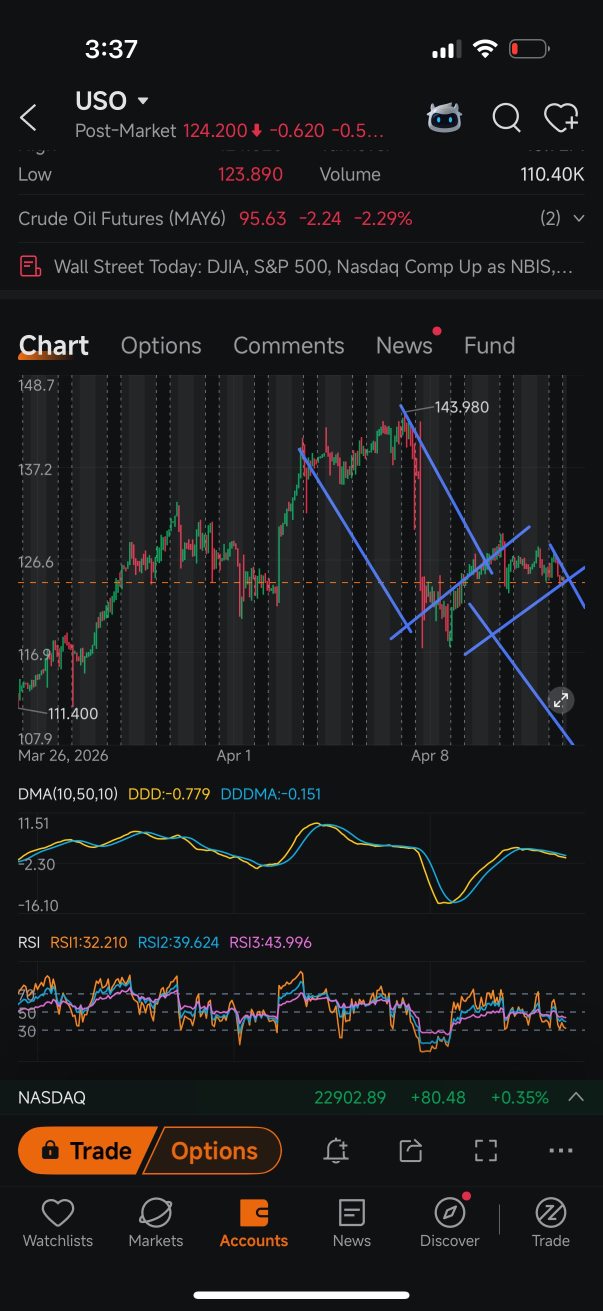This screenshot has height=1311, width=603.
Task: Go to Watchlists in bottom navigation
Action: pyautogui.click(x=58, y=1224)
